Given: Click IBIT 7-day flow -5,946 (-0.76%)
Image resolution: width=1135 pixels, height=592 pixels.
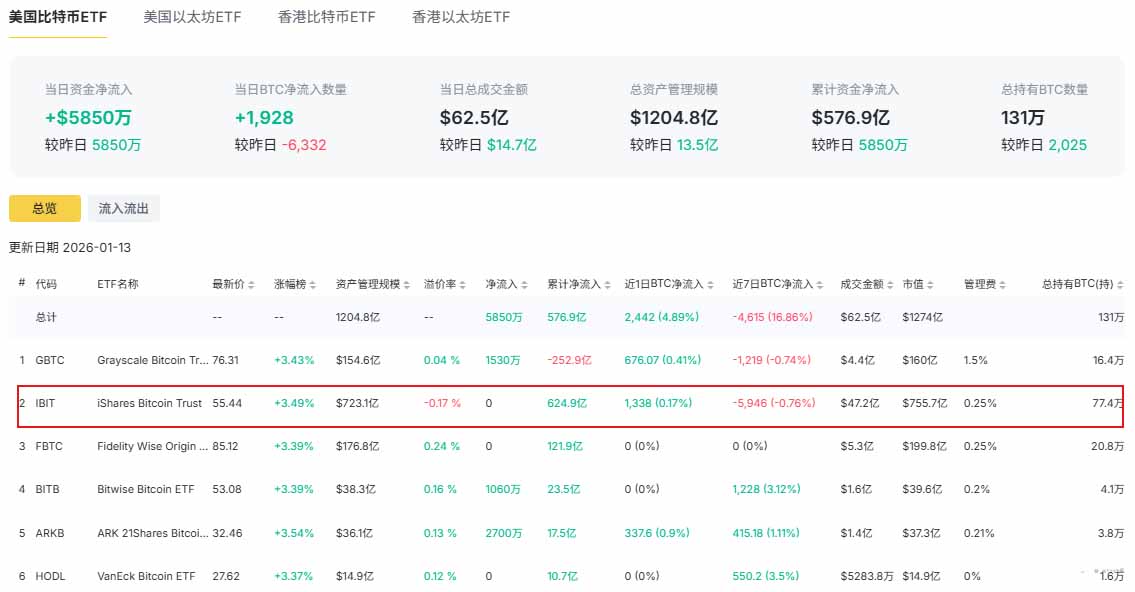Looking at the screenshot, I should click(774, 403).
